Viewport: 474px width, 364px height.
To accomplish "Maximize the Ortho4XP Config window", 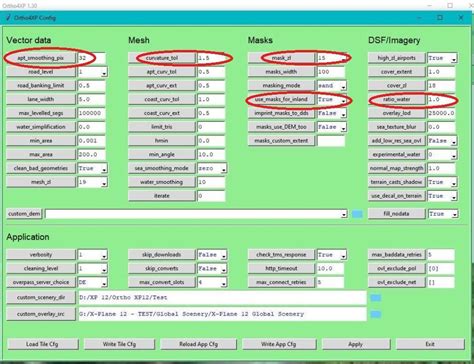I will click(440, 18).
